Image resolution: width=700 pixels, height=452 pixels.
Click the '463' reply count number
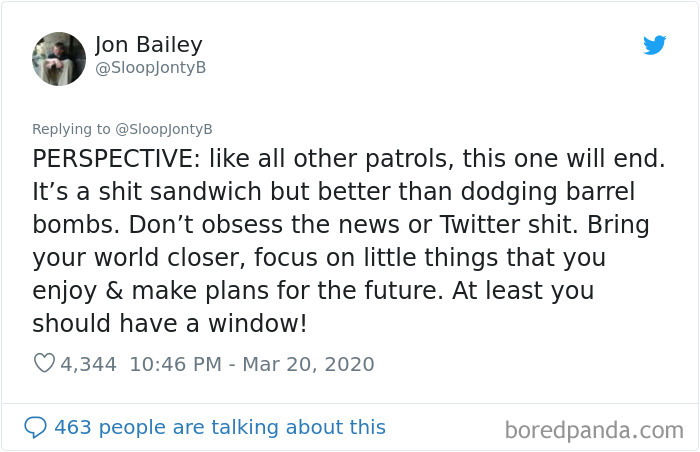coord(73,427)
